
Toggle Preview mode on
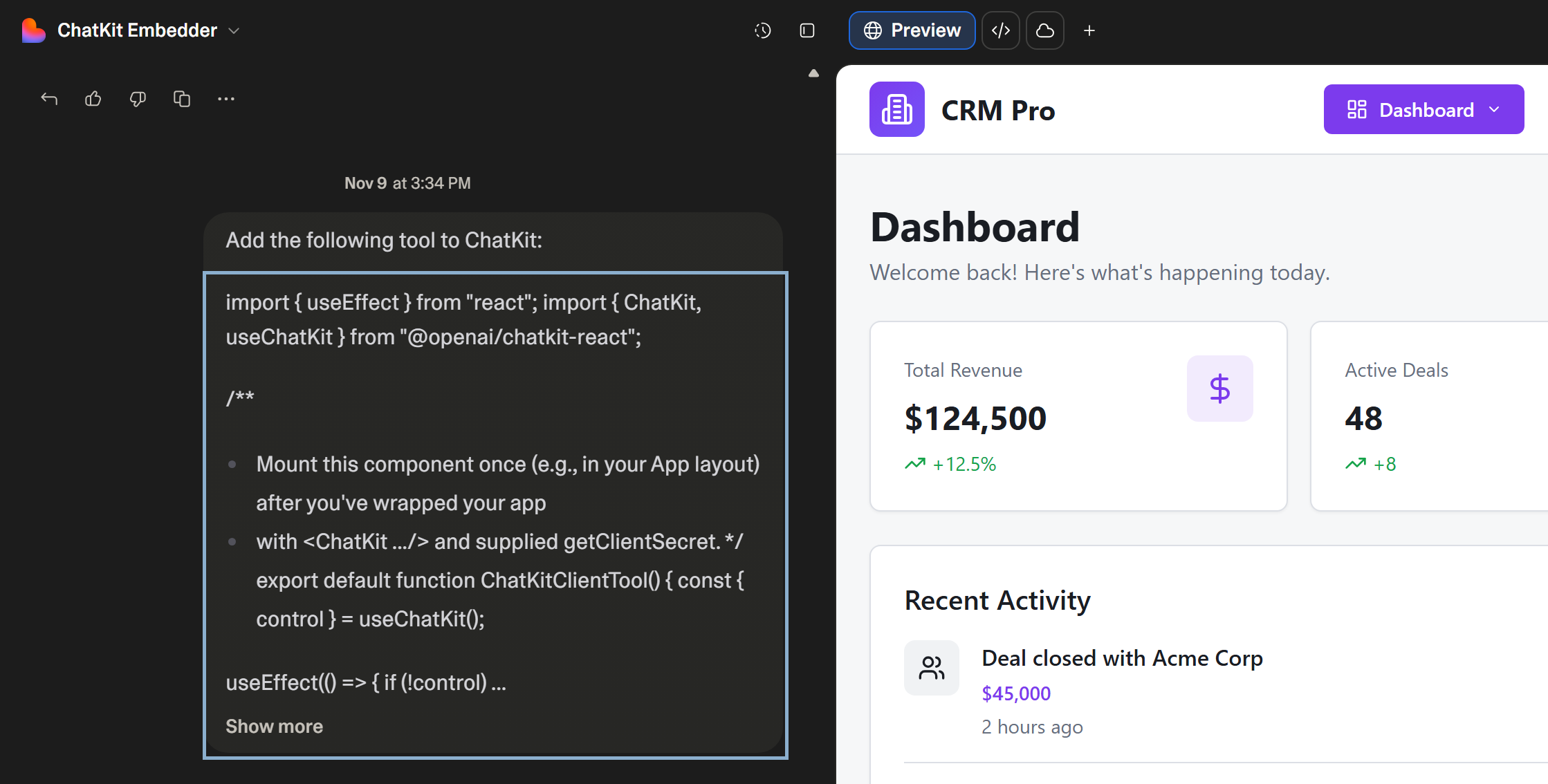pyautogui.click(x=912, y=30)
